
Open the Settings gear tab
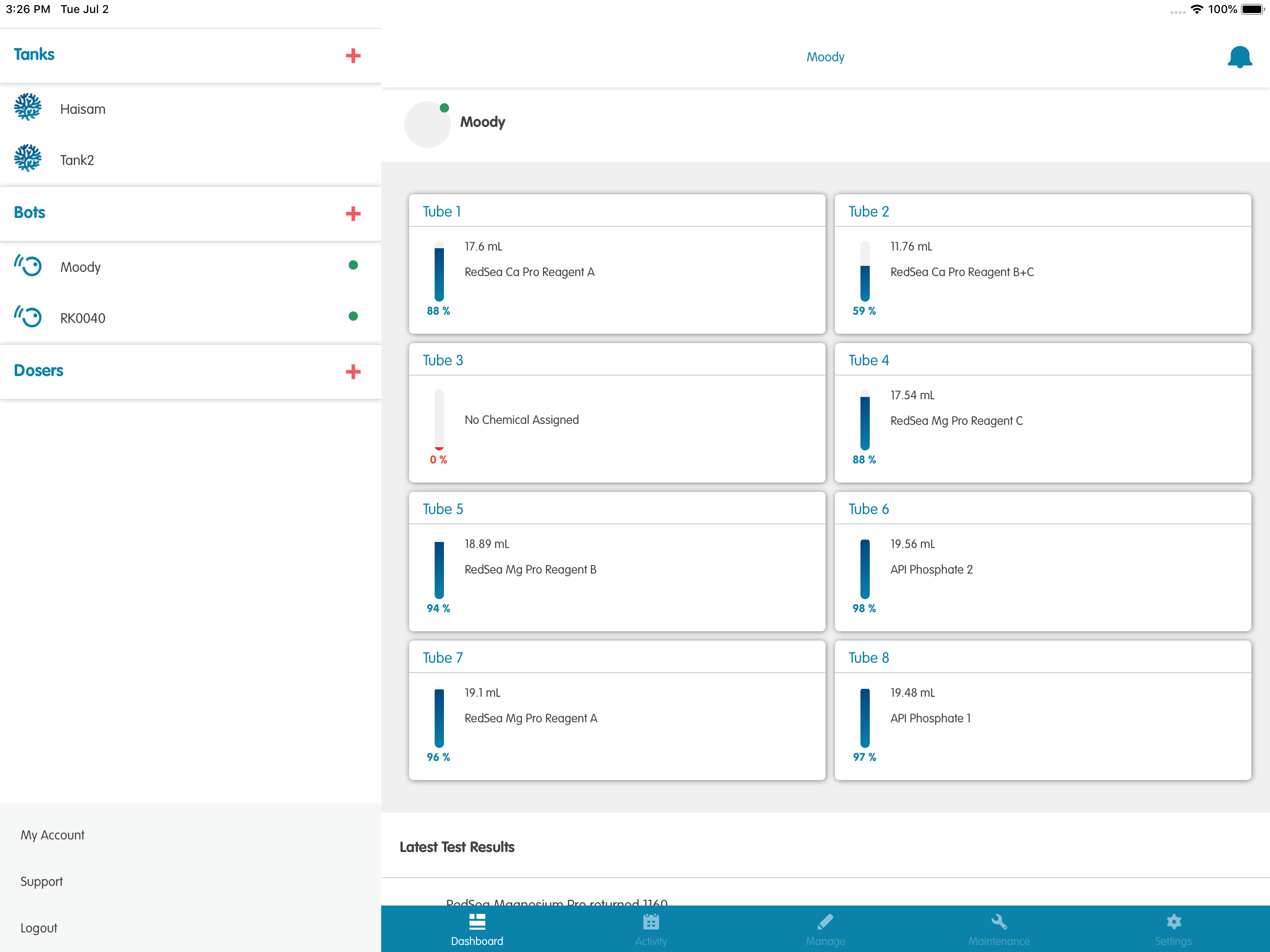tap(1173, 928)
